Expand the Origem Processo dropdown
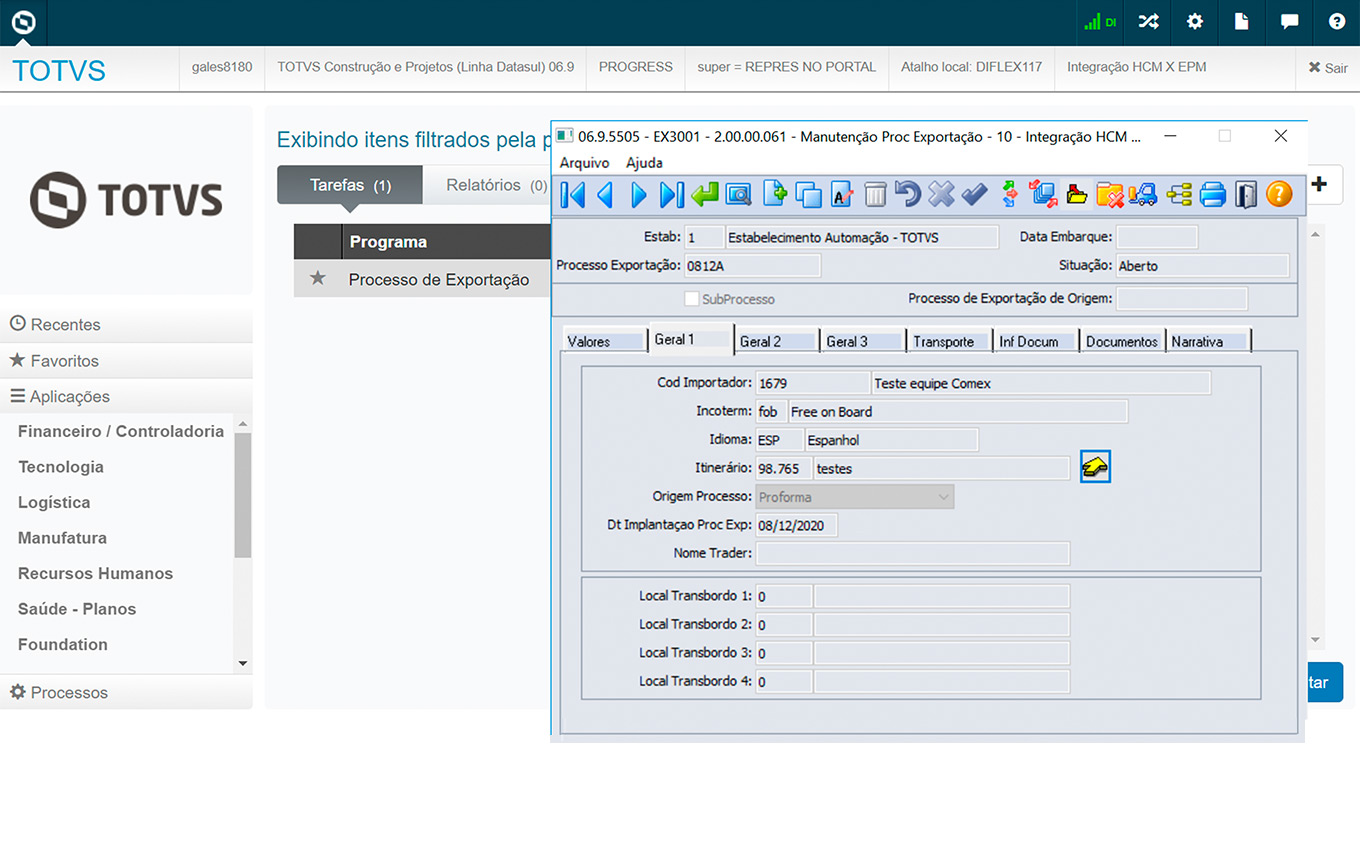1360x850 pixels. 943,497
